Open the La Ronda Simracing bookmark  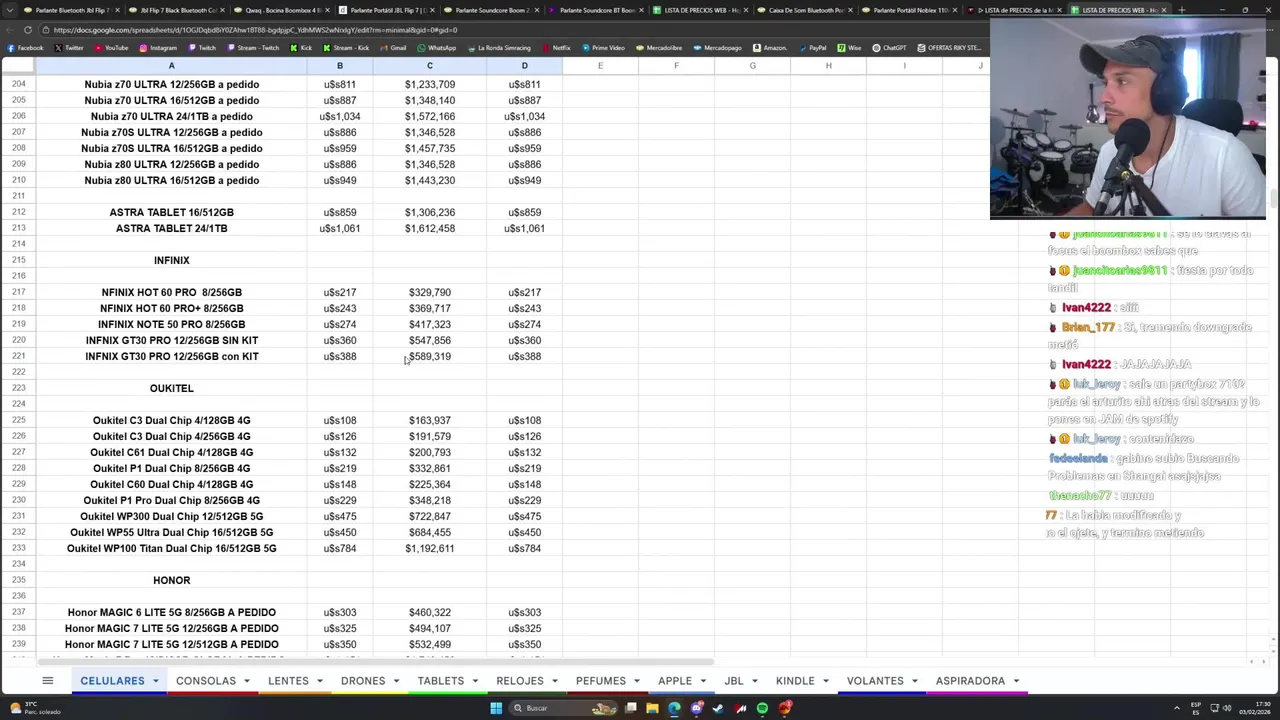tap(498, 48)
